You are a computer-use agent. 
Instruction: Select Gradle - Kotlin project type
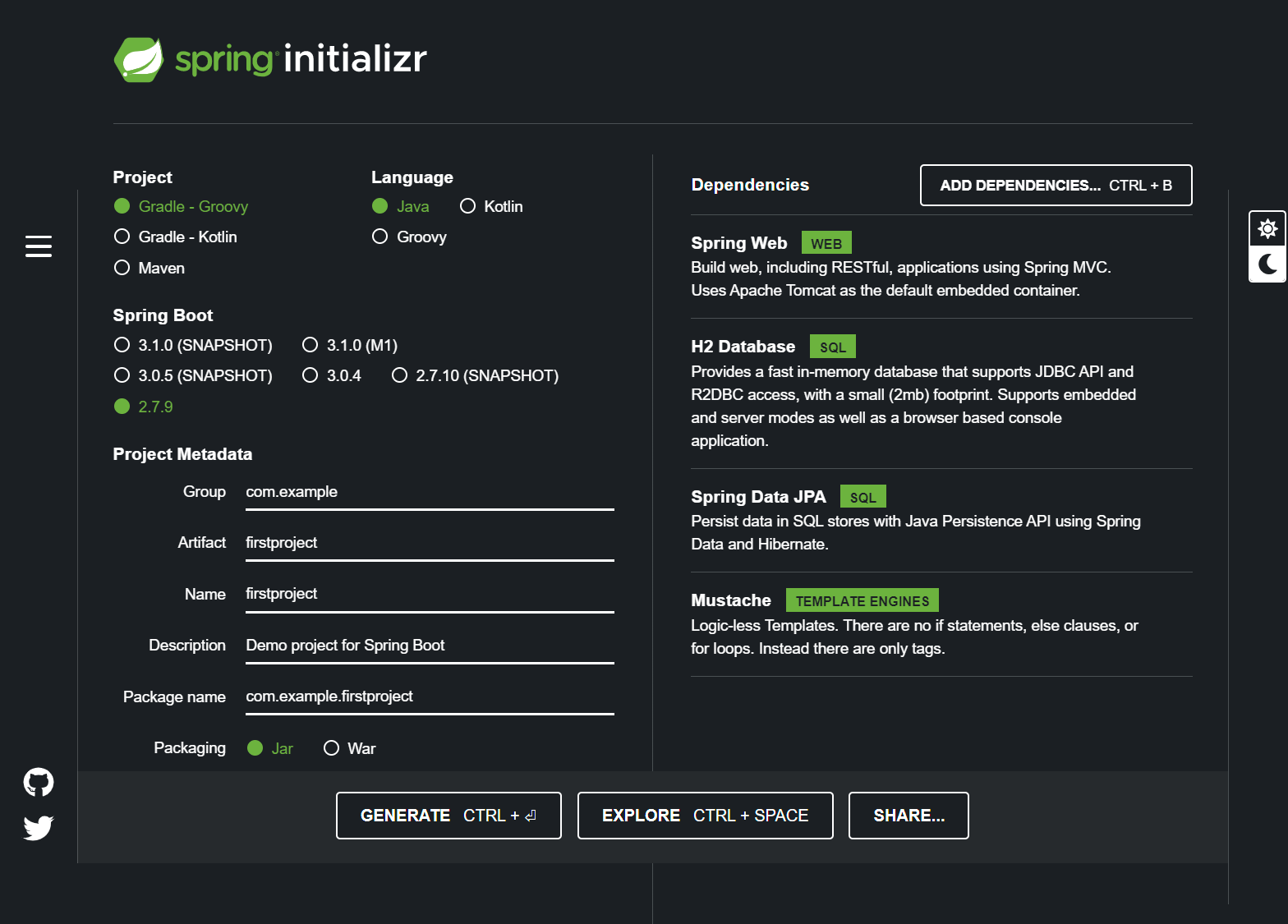click(176, 237)
